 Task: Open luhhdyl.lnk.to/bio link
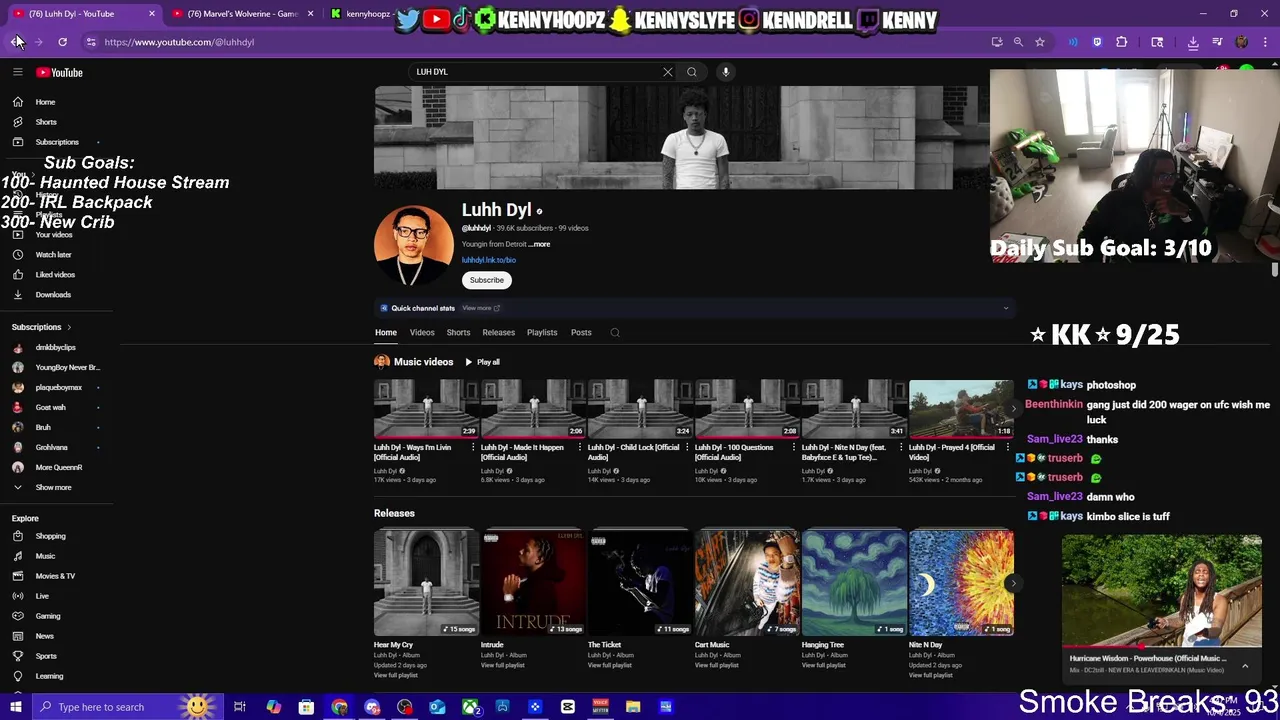[489, 260]
